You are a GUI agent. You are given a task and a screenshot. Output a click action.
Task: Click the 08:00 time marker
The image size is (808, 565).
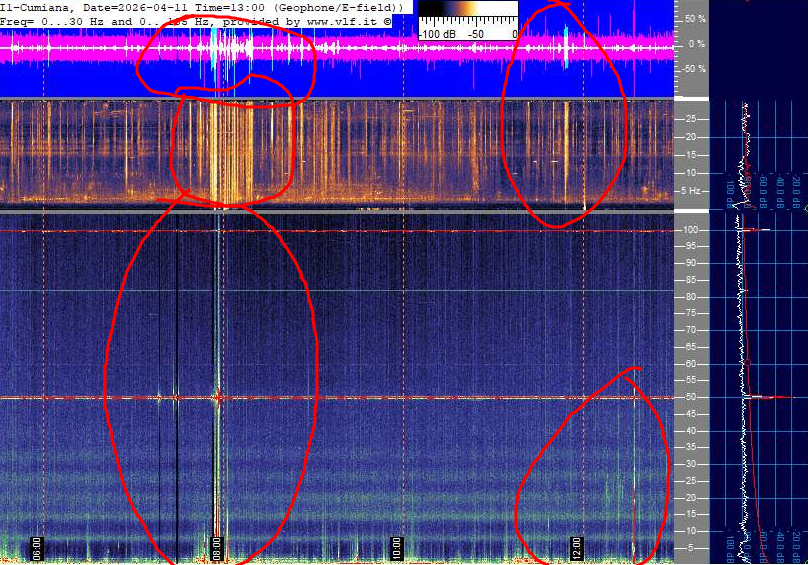(x=217, y=548)
